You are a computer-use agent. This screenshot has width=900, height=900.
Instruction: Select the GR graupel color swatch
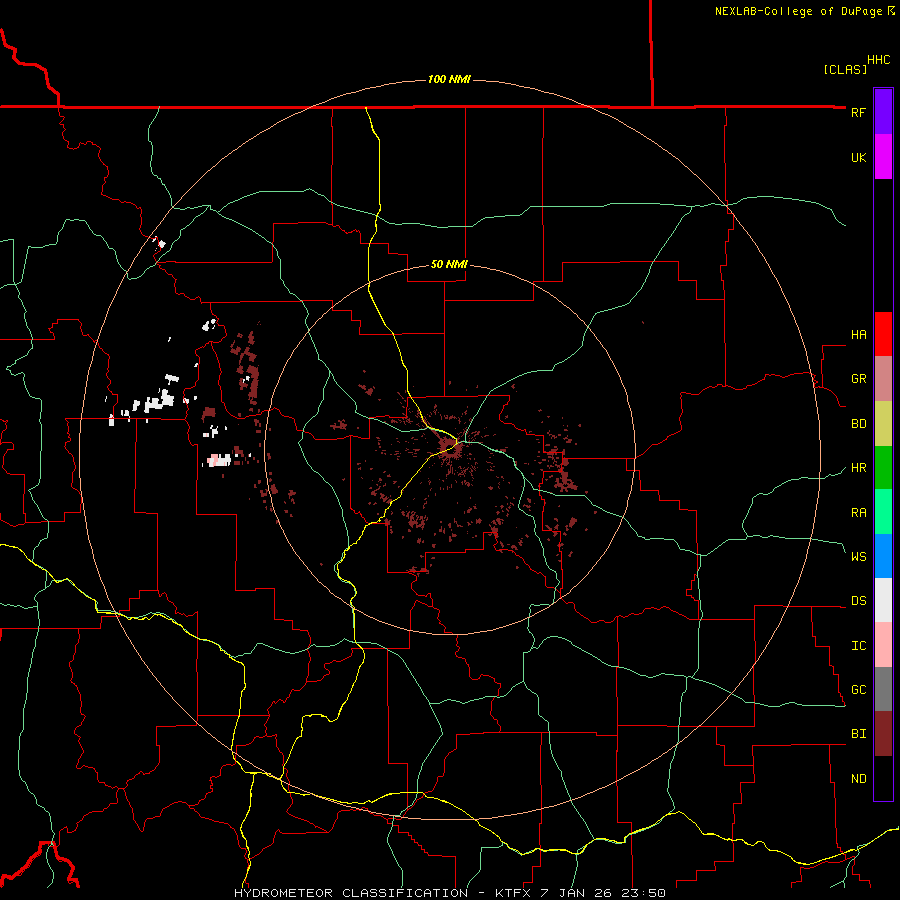(883, 378)
